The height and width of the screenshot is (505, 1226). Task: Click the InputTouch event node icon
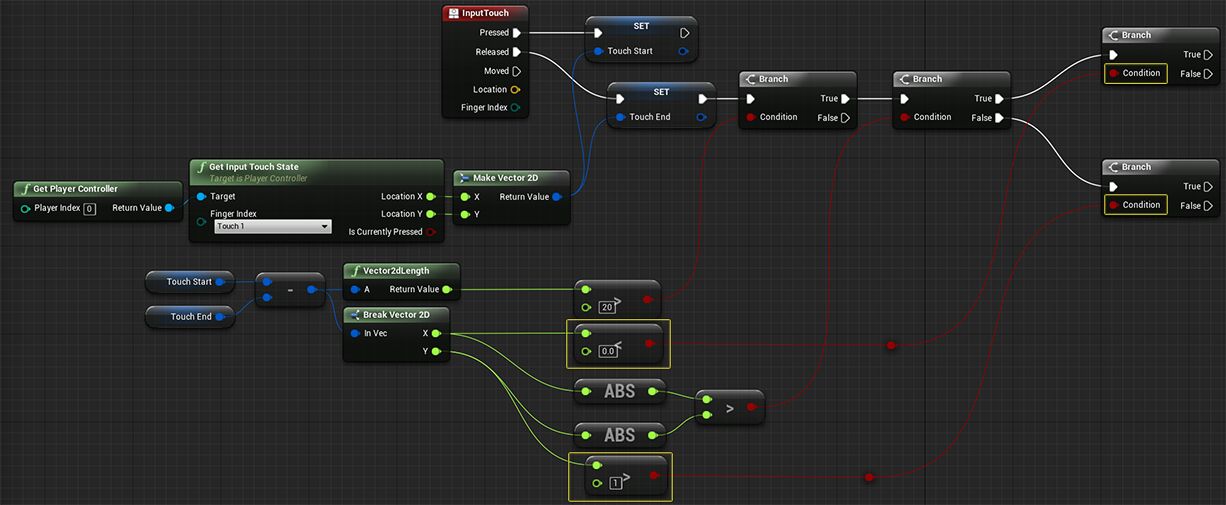click(x=454, y=14)
